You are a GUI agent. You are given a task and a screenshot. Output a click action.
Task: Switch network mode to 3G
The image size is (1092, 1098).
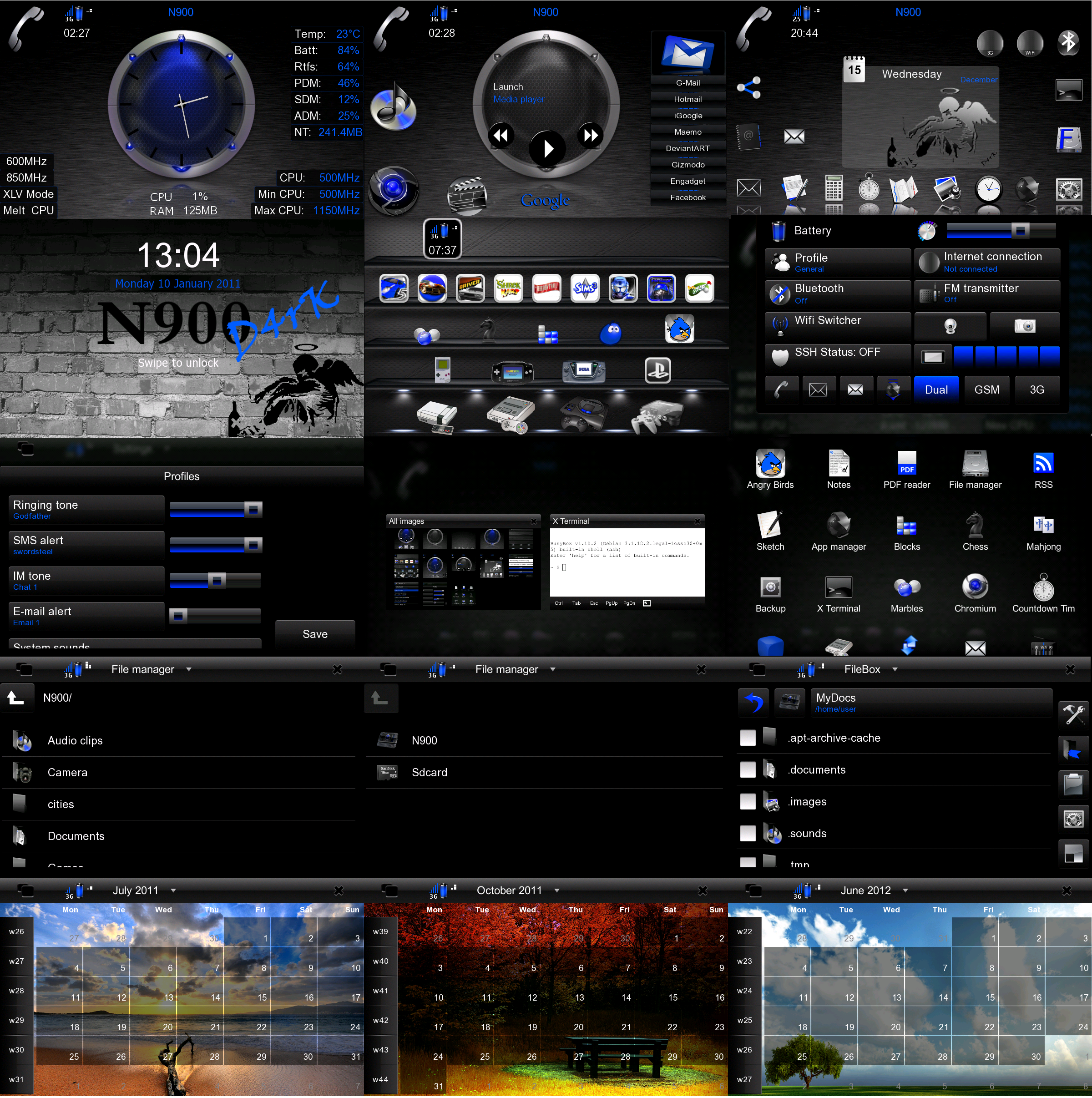click(1037, 390)
